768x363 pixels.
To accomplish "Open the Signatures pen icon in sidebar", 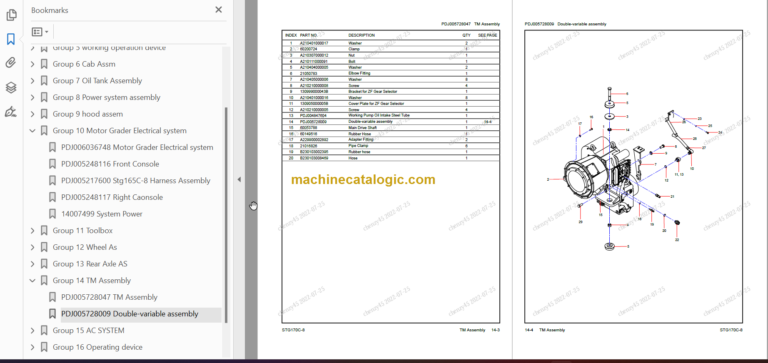I will (11, 112).
